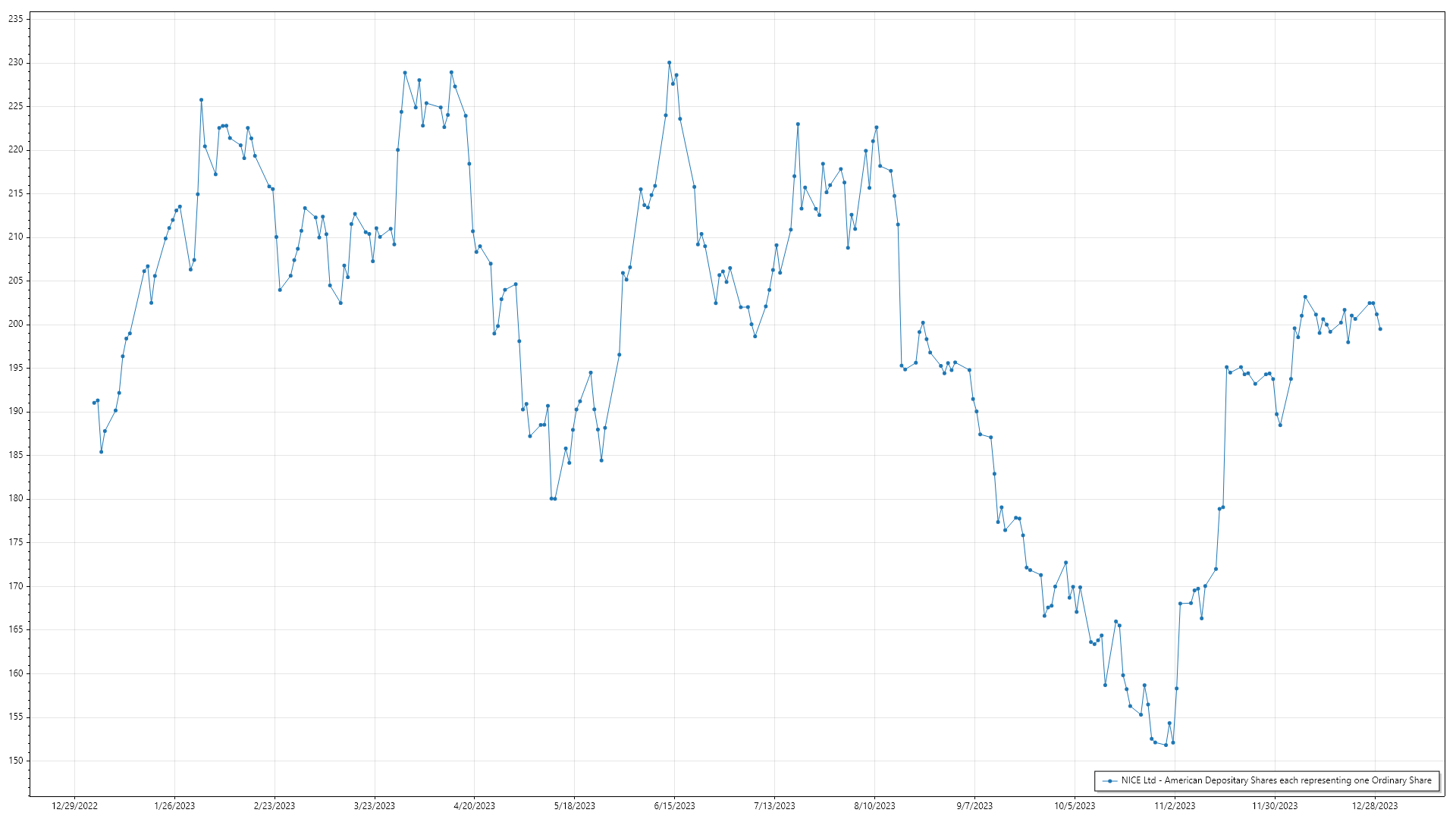
Task: Click the 6/15/2023 x-axis date label
Action: tap(674, 806)
